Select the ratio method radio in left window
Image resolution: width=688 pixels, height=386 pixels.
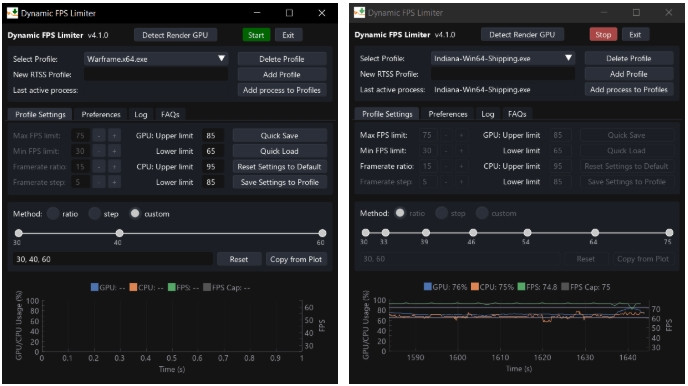tap(53, 214)
